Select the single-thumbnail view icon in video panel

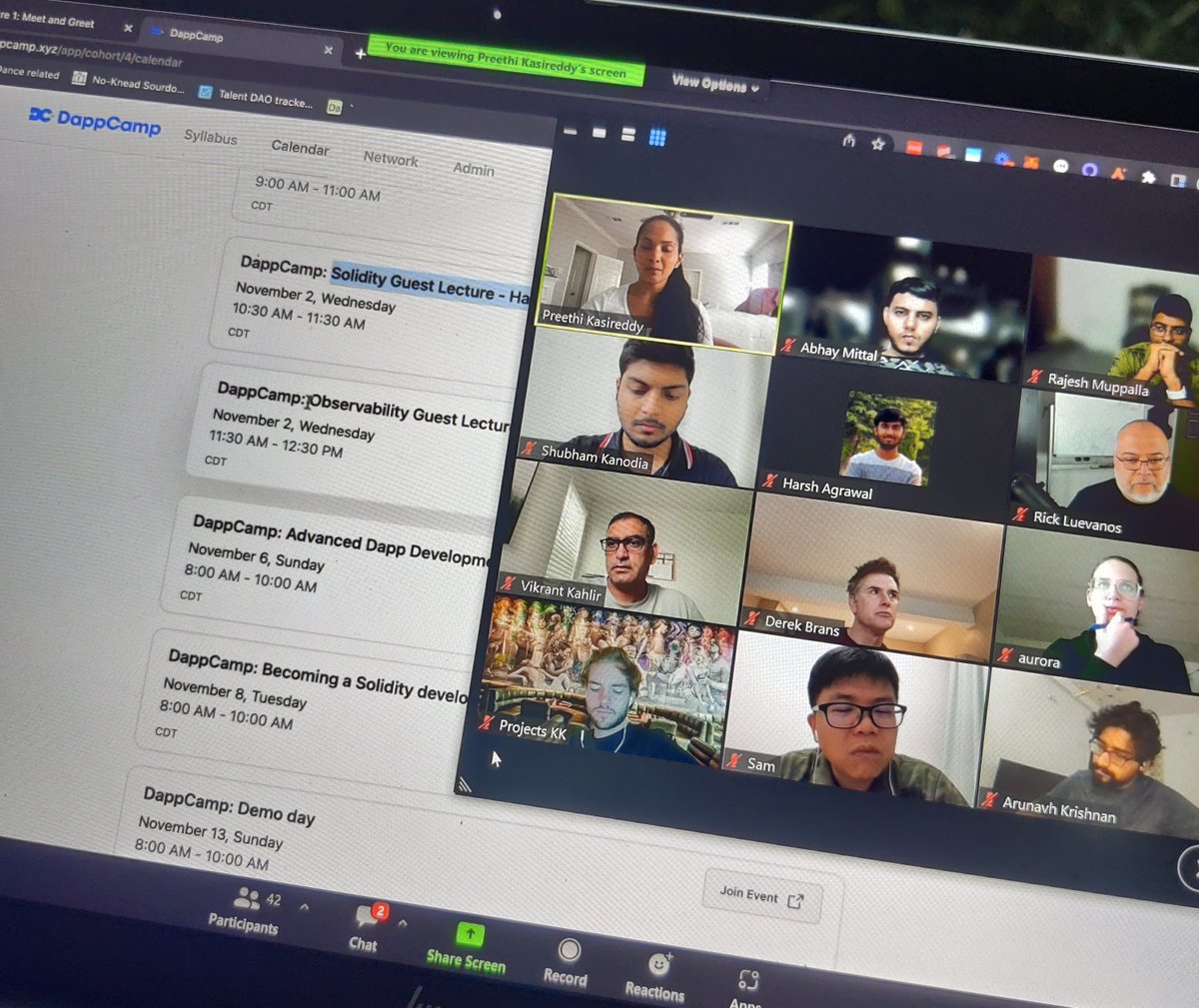click(x=599, y=133)
